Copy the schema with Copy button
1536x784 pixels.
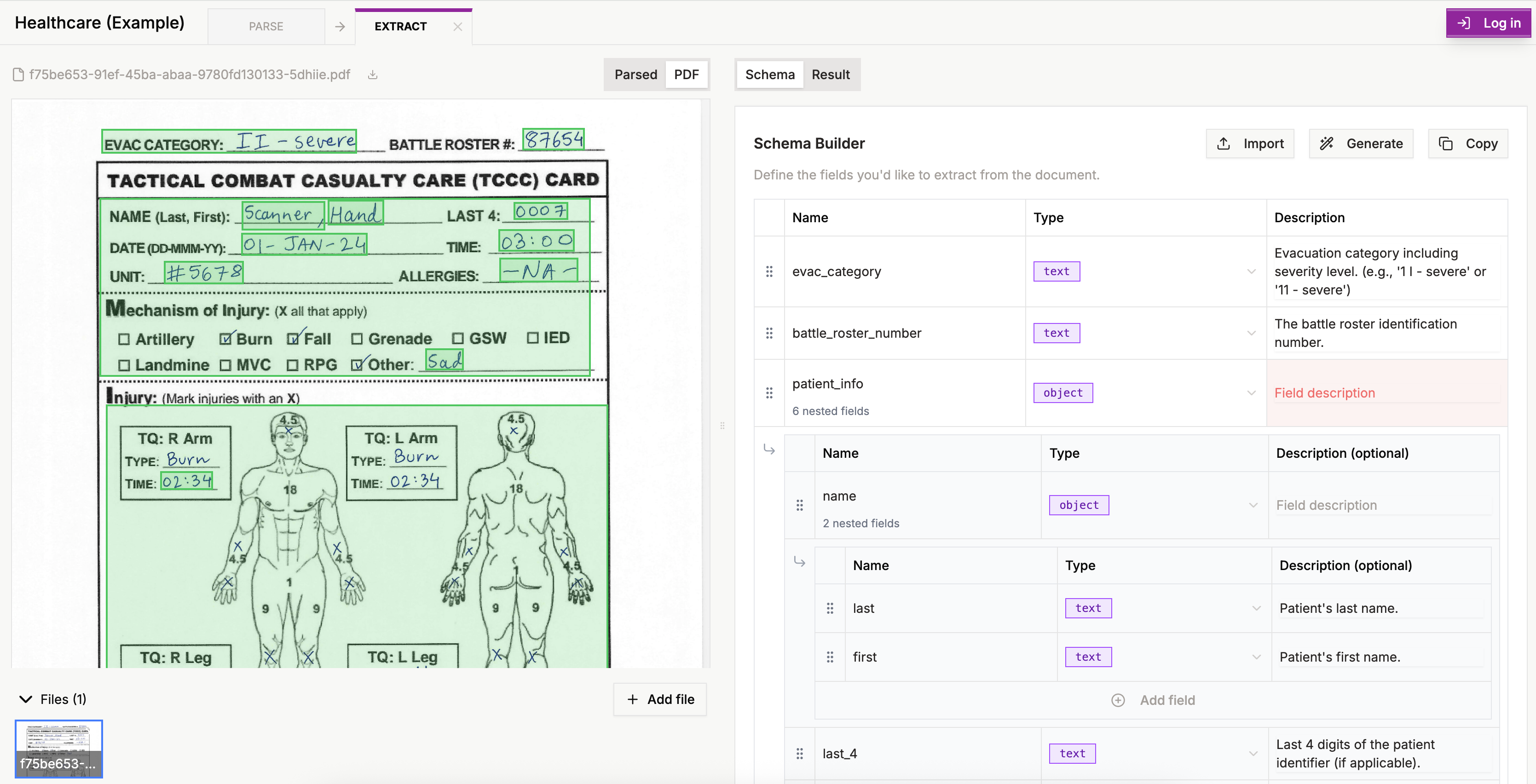coord(1468,144)
